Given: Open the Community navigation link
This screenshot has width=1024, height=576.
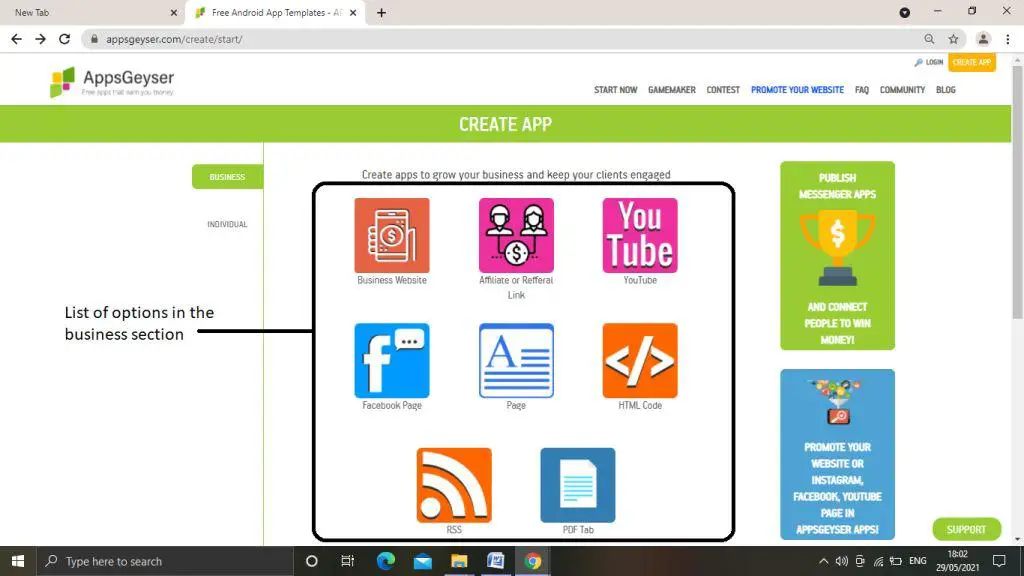Looking at the screenshot, I should click(903, 90).
